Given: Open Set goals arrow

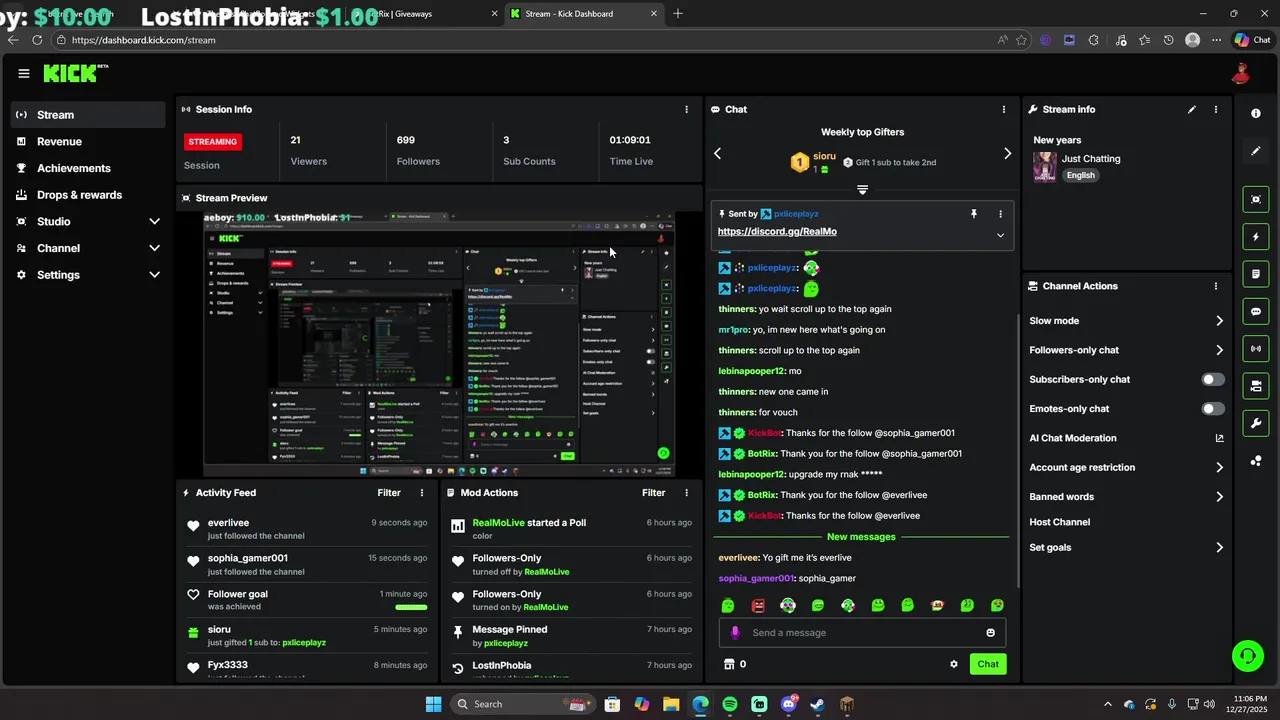Looking at the screenshot, I should [1219, 548].
